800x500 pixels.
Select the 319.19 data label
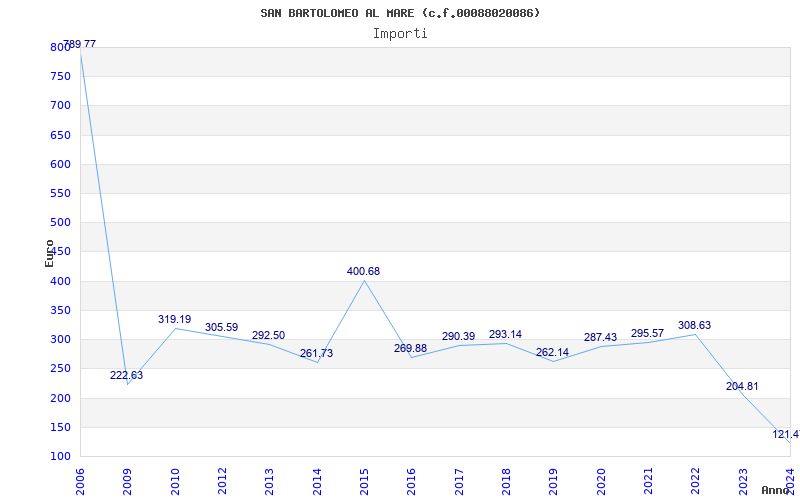174,319
